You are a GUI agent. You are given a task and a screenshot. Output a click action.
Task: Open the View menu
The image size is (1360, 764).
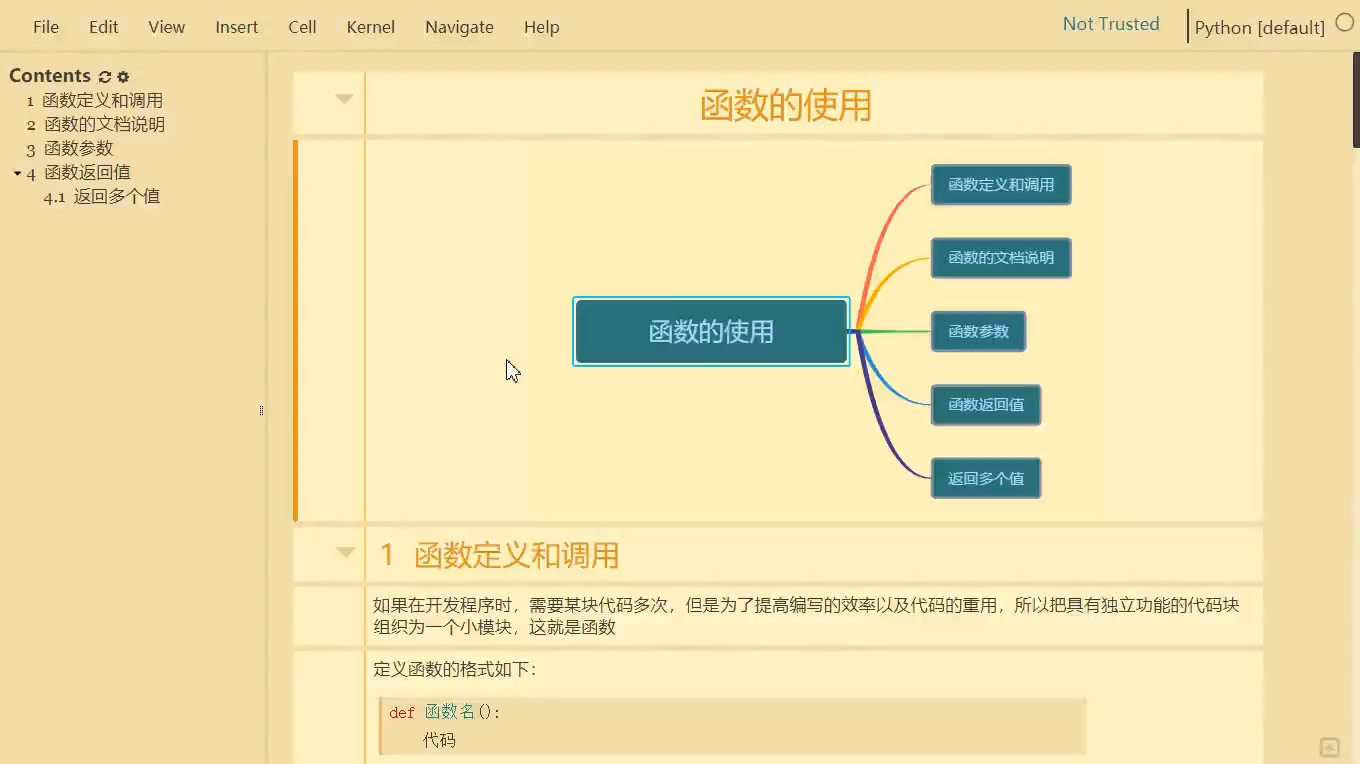coord(167,27)
